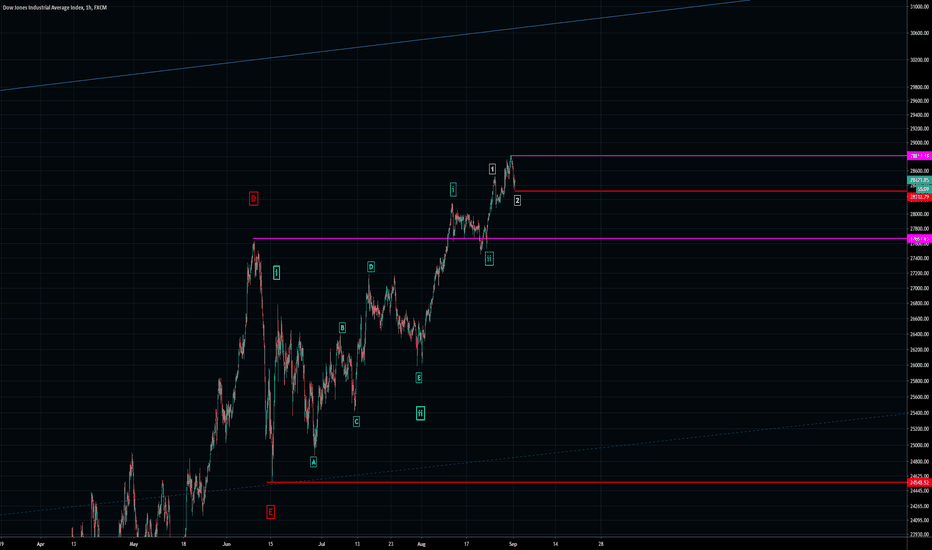Click the May date on the time axis

point(134,544)
